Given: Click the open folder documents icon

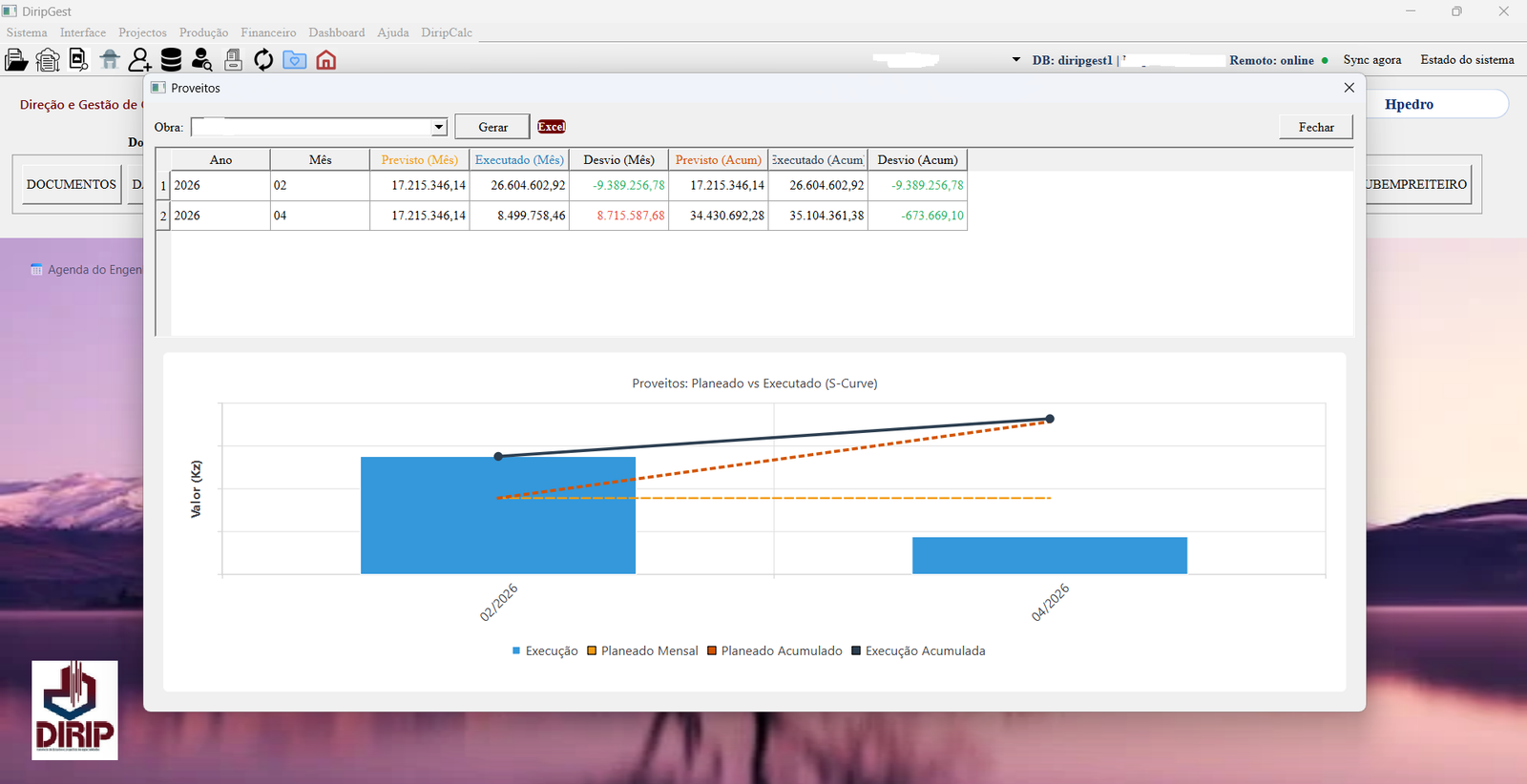Looking at the screenshot, I should [16, 60].
